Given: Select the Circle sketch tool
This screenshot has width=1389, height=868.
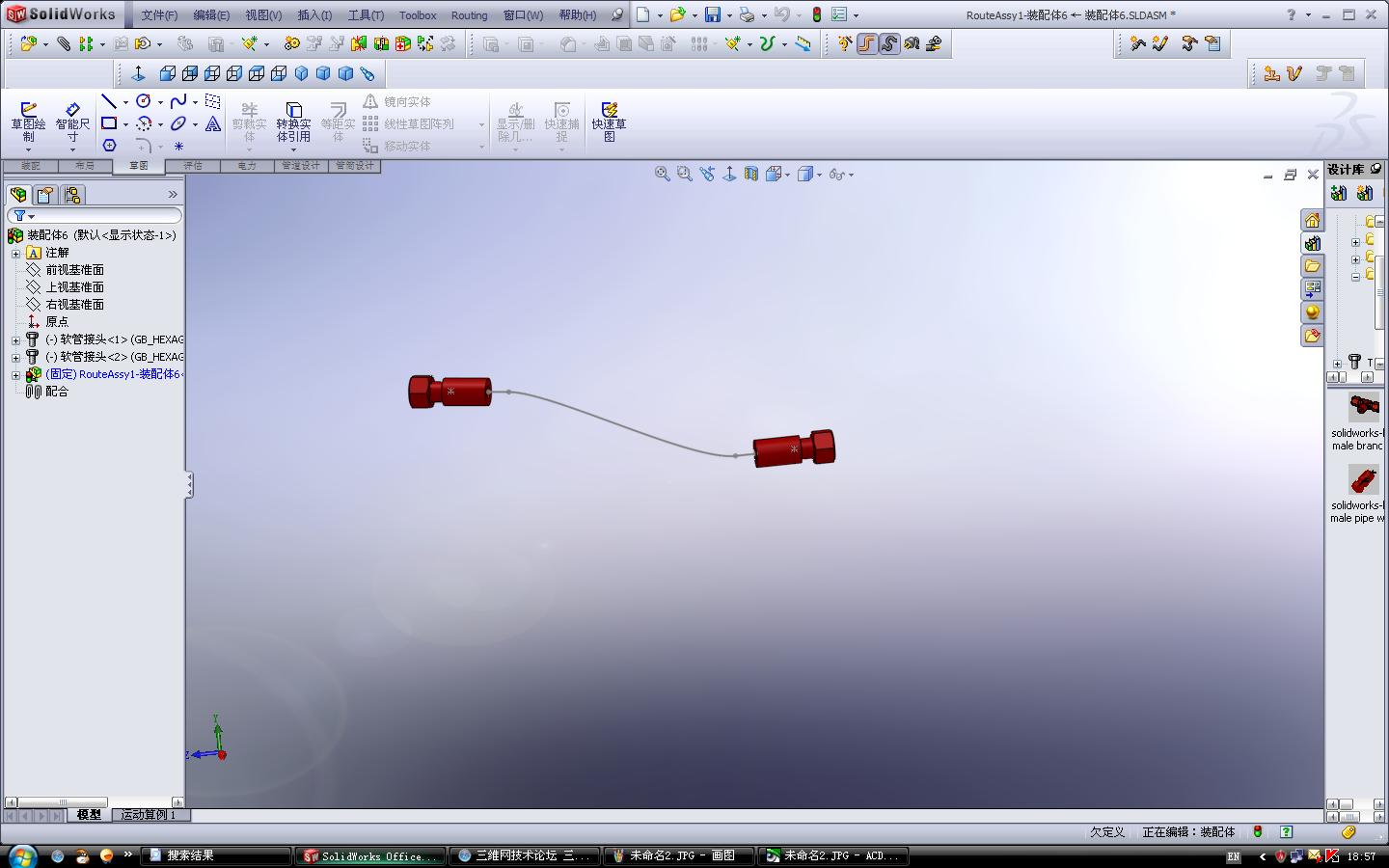Looking at the screenshot, I should (144, 101).
